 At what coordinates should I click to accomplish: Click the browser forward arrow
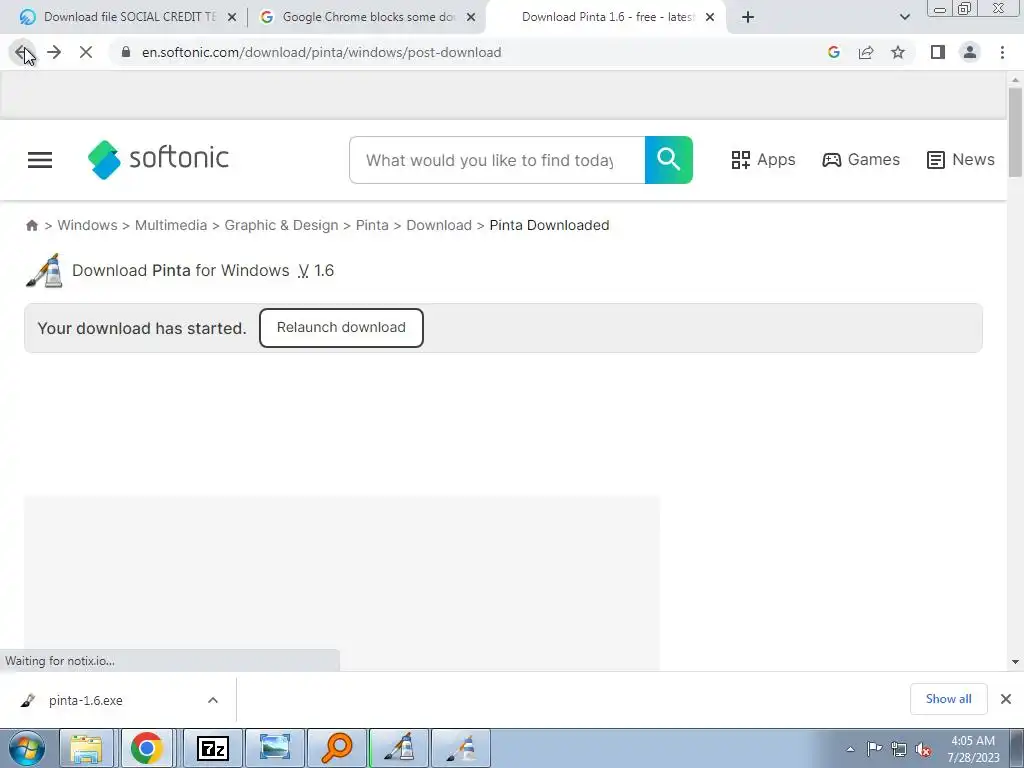coord(54,52)
